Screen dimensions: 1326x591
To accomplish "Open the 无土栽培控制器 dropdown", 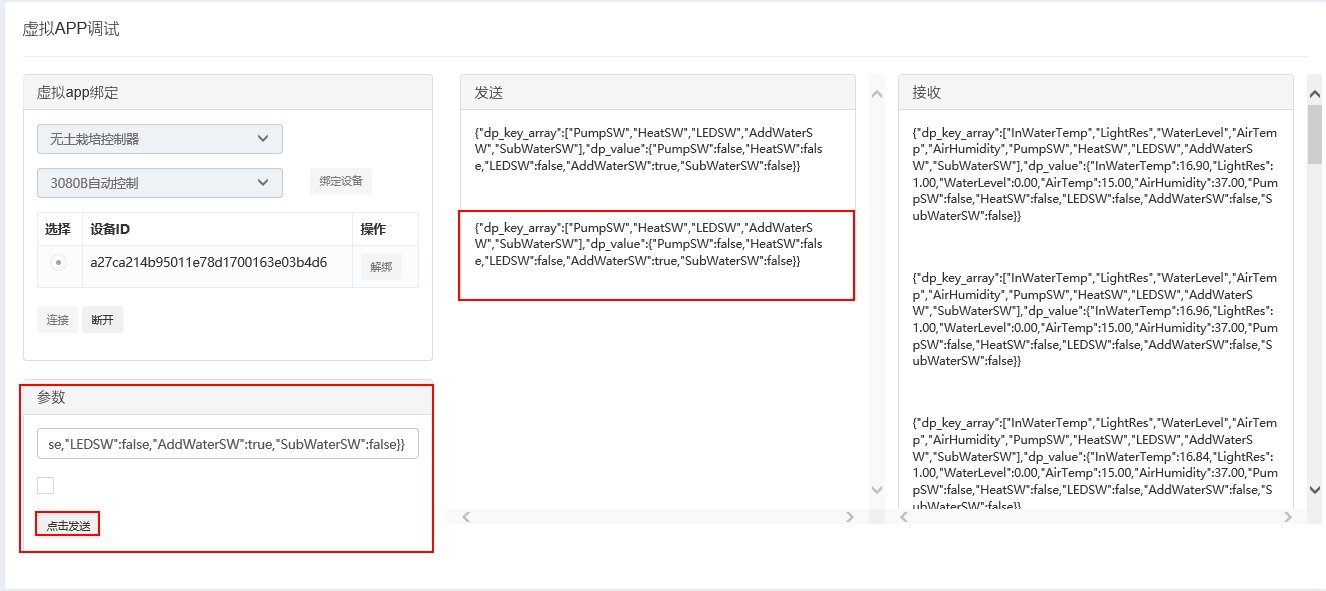I will coord(160,139).
